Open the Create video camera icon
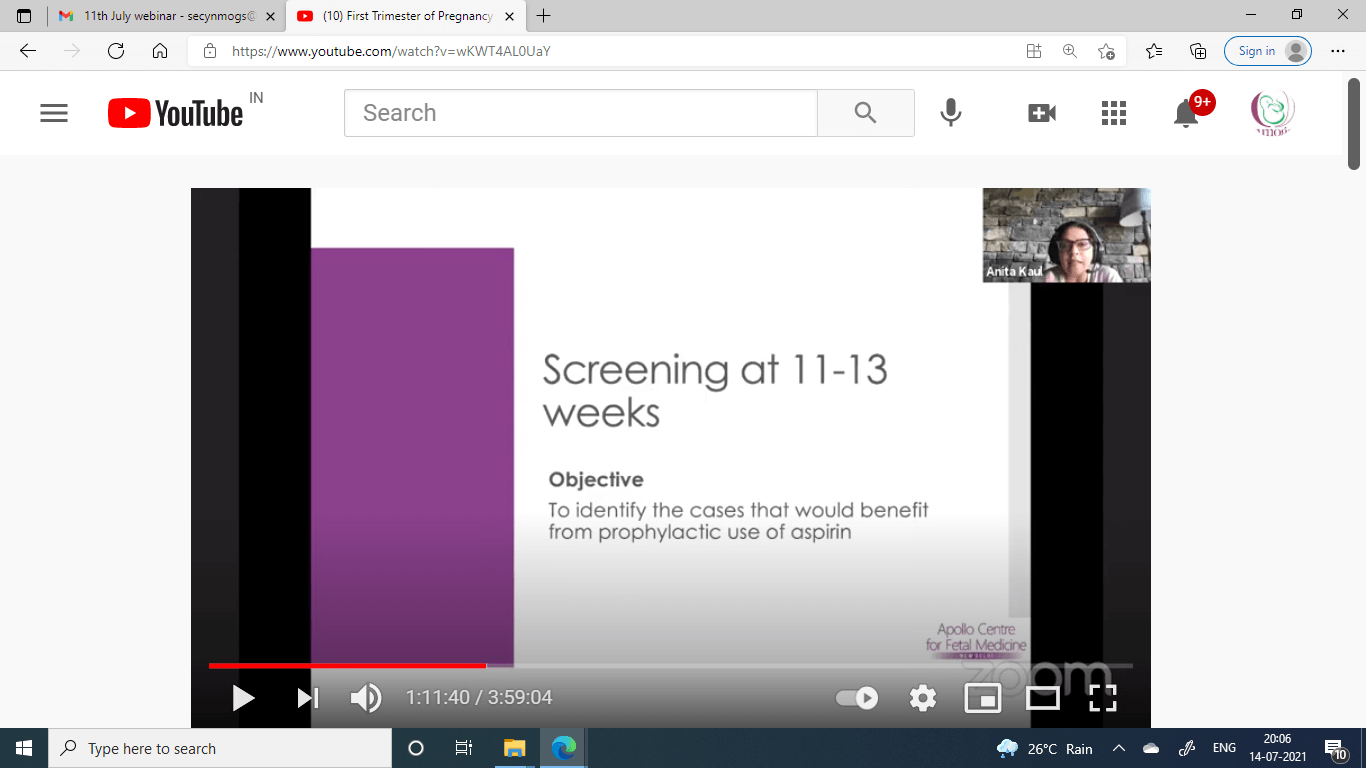 pos(1042,113)
